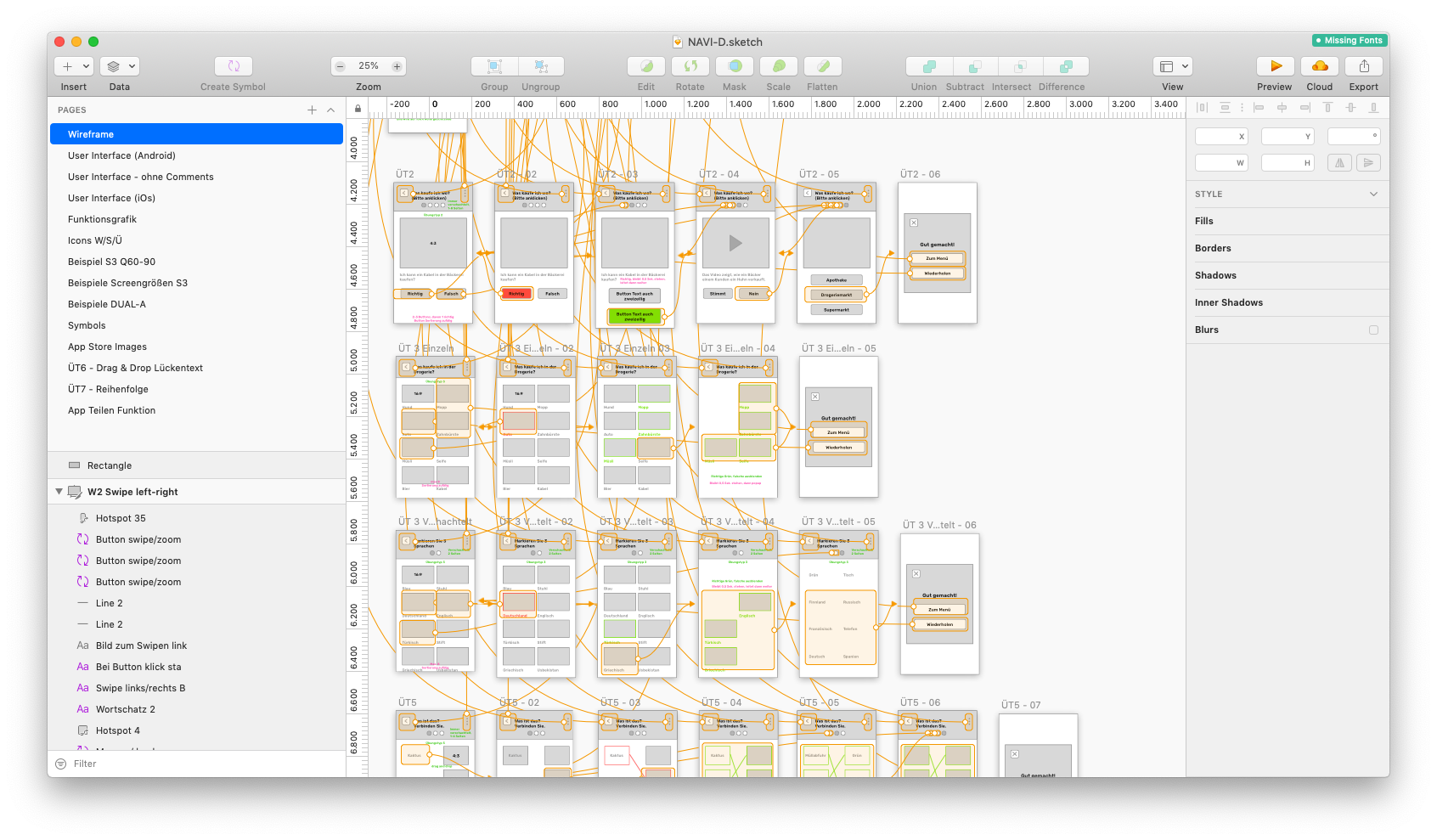Select the Beispiel S3 Q60-90 page
The image size is (1437, 840).
pyautogui.click(x=196, y=262)
